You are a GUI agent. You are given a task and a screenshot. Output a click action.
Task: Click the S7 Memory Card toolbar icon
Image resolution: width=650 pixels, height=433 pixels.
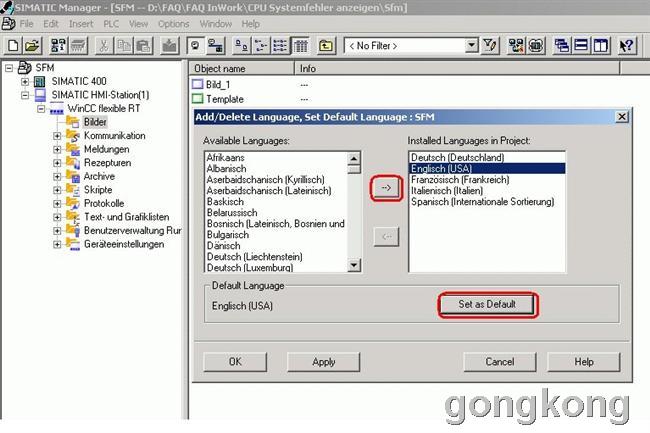78,46
